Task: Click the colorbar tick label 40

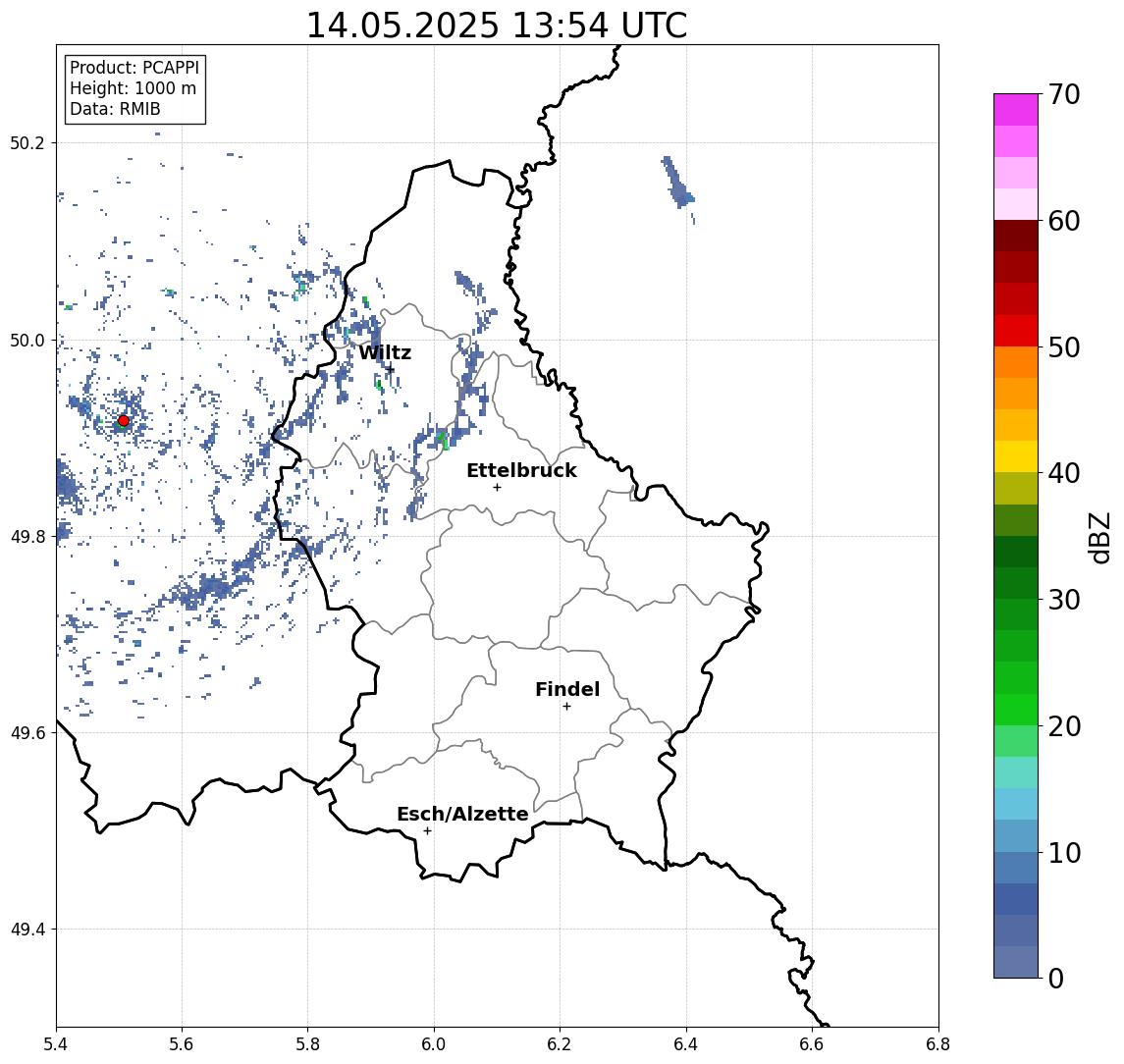Action: coord(1064,473)
